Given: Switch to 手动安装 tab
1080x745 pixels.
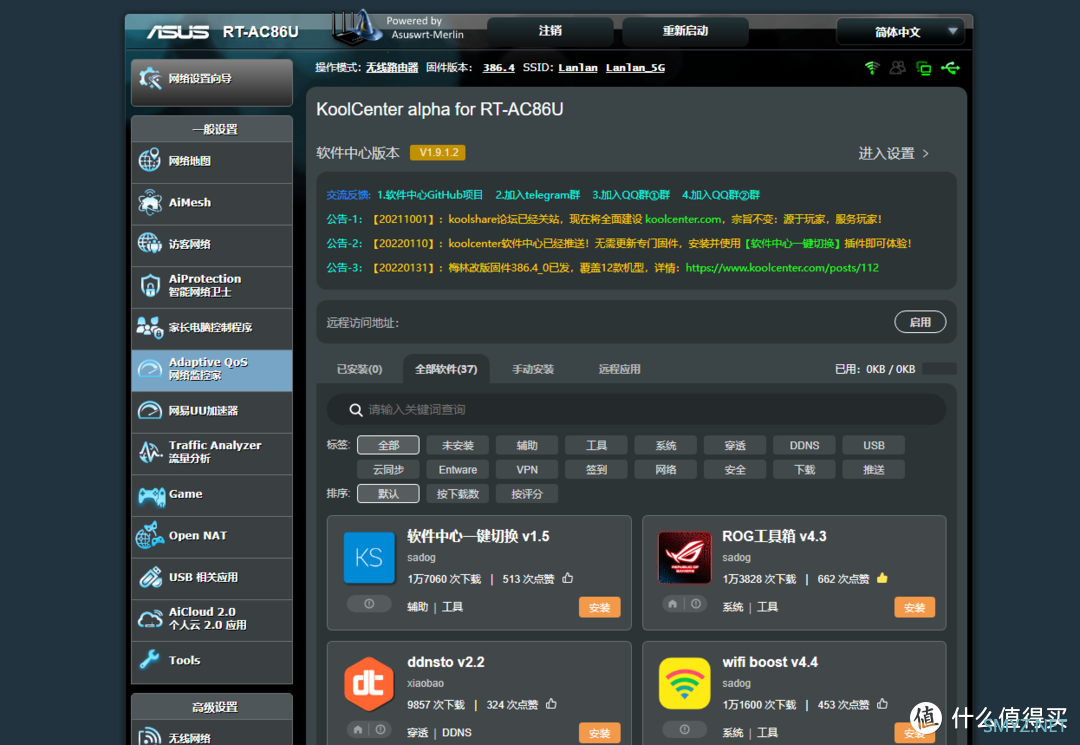Looking at the screenshot, I should pos(533,369).
